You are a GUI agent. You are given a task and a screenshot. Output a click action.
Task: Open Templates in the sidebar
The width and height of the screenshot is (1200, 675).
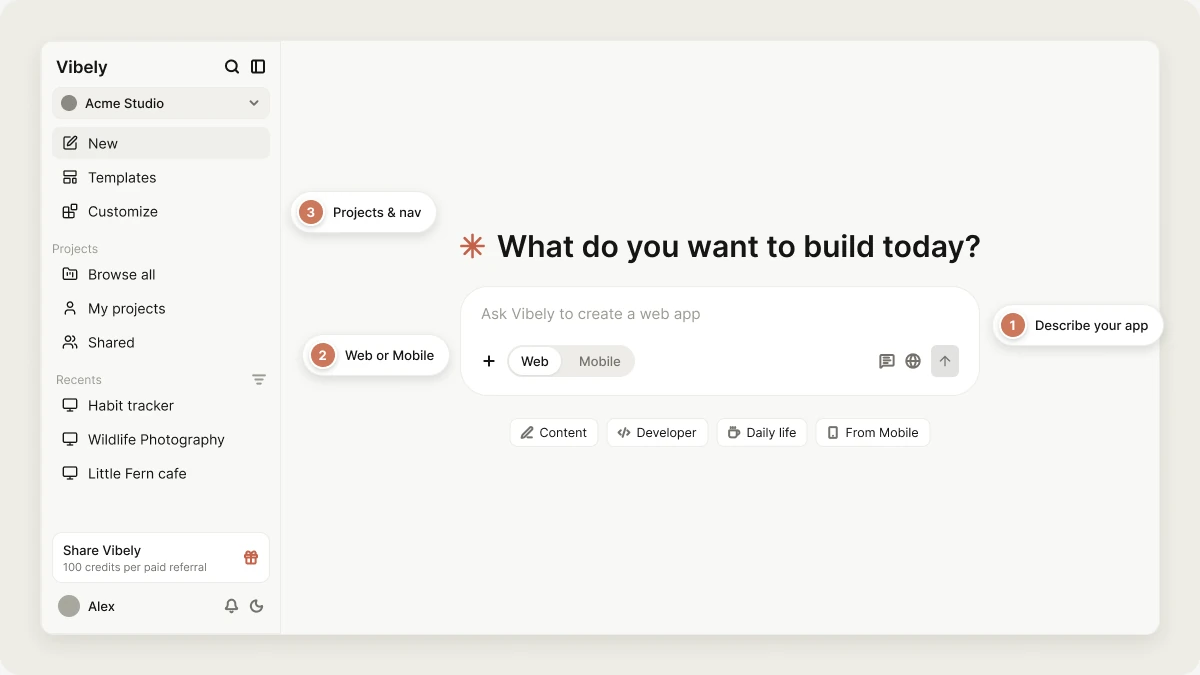click(161, 177)
